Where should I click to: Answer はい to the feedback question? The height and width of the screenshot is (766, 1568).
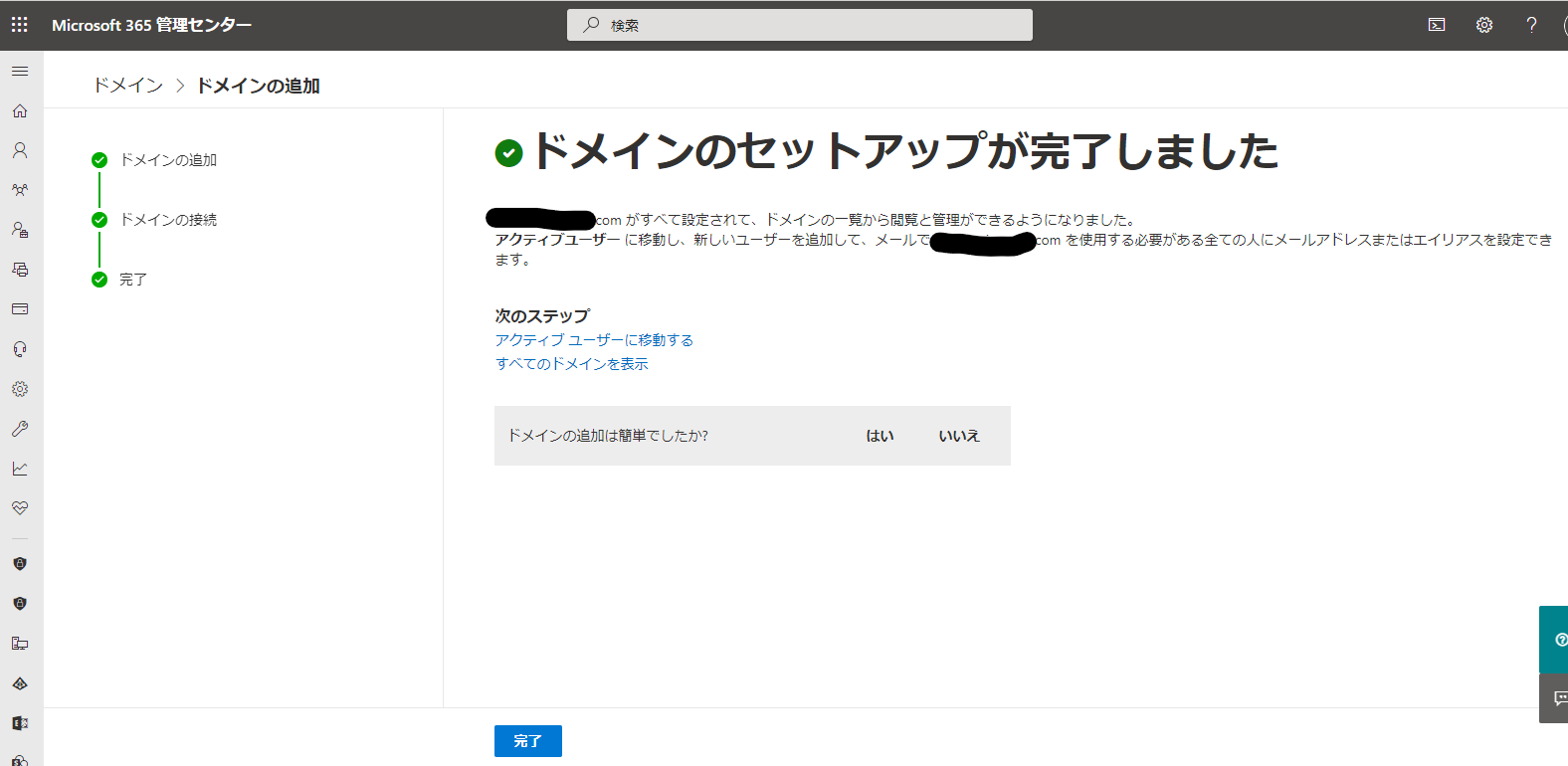(x=881, y=436)
